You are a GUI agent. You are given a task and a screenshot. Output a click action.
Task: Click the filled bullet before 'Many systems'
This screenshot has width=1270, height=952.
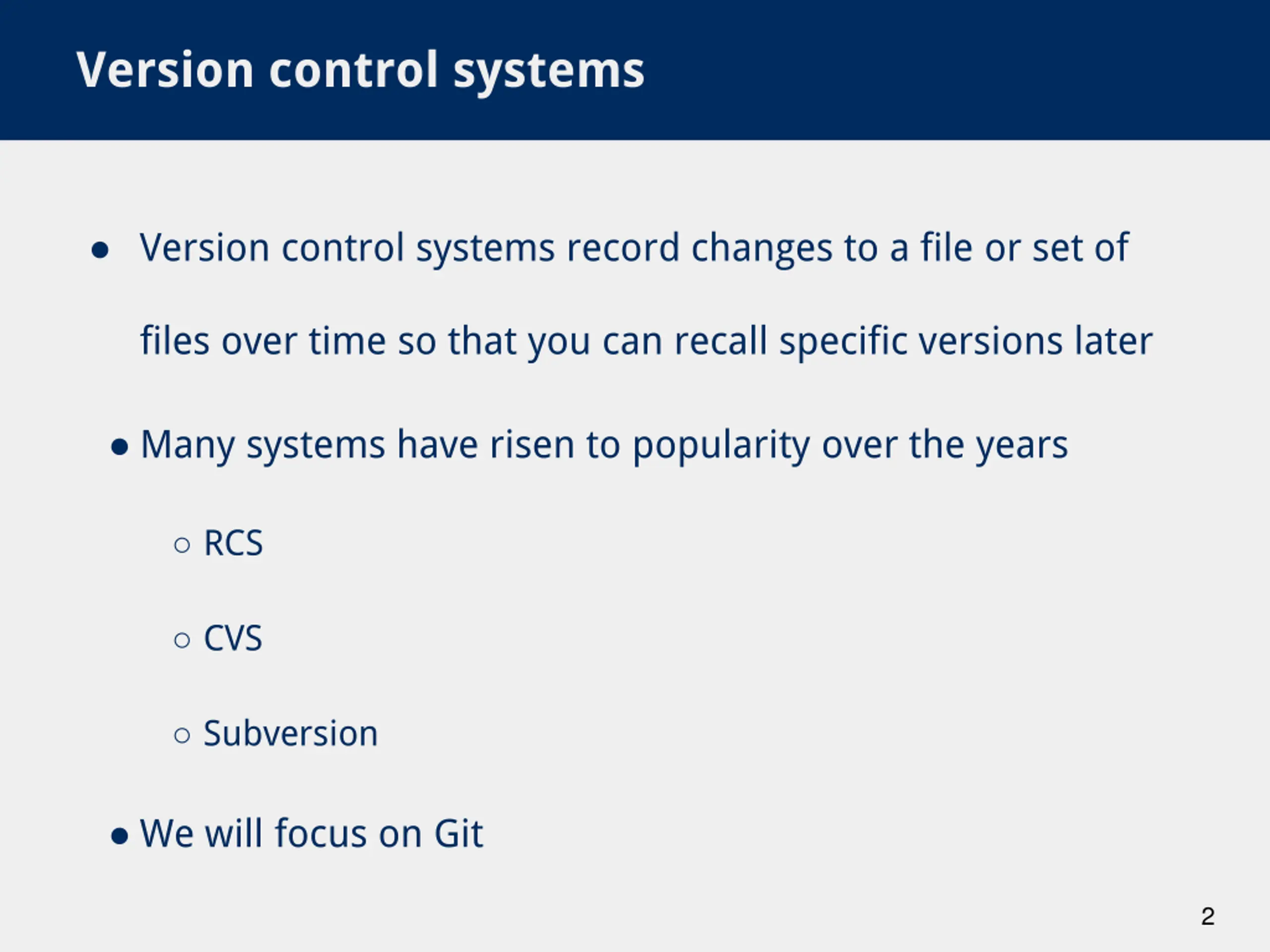tap(120, 447)
